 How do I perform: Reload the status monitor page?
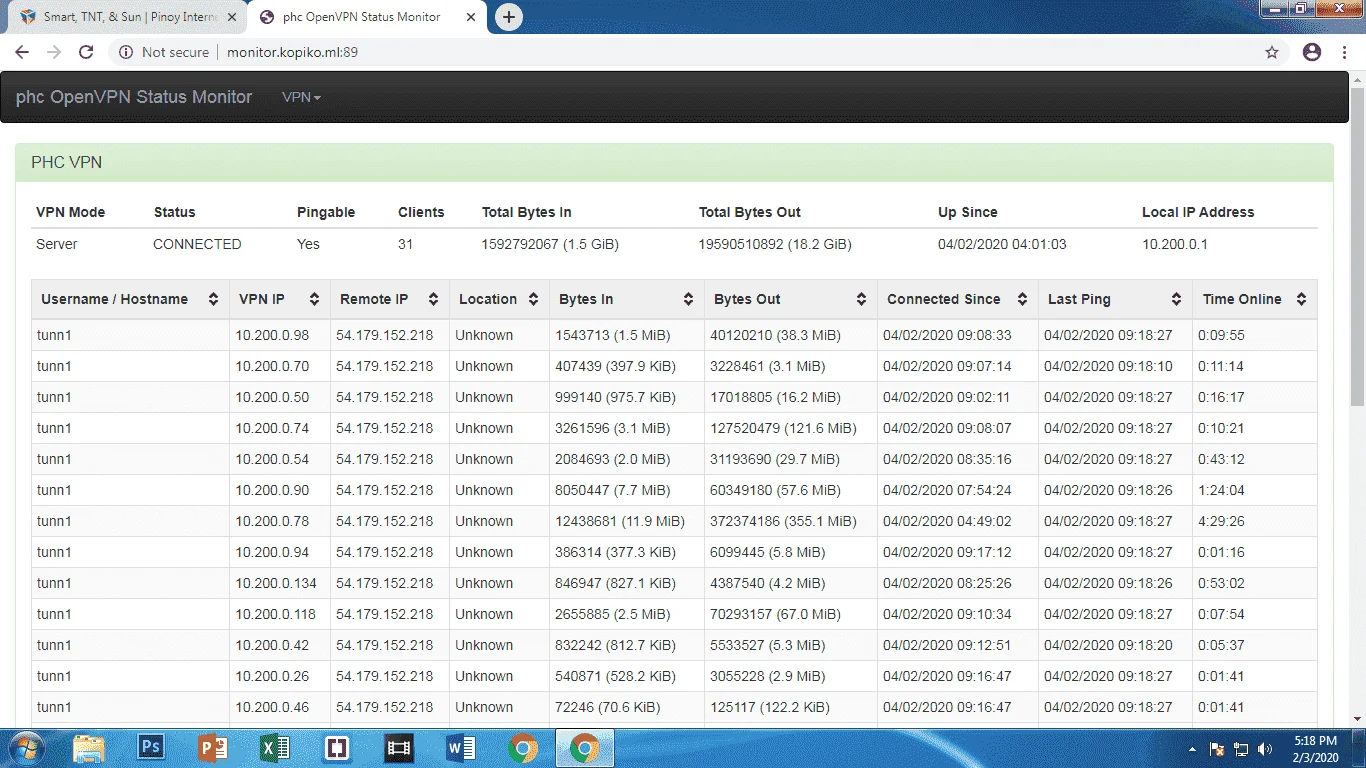tap(86, 52)
